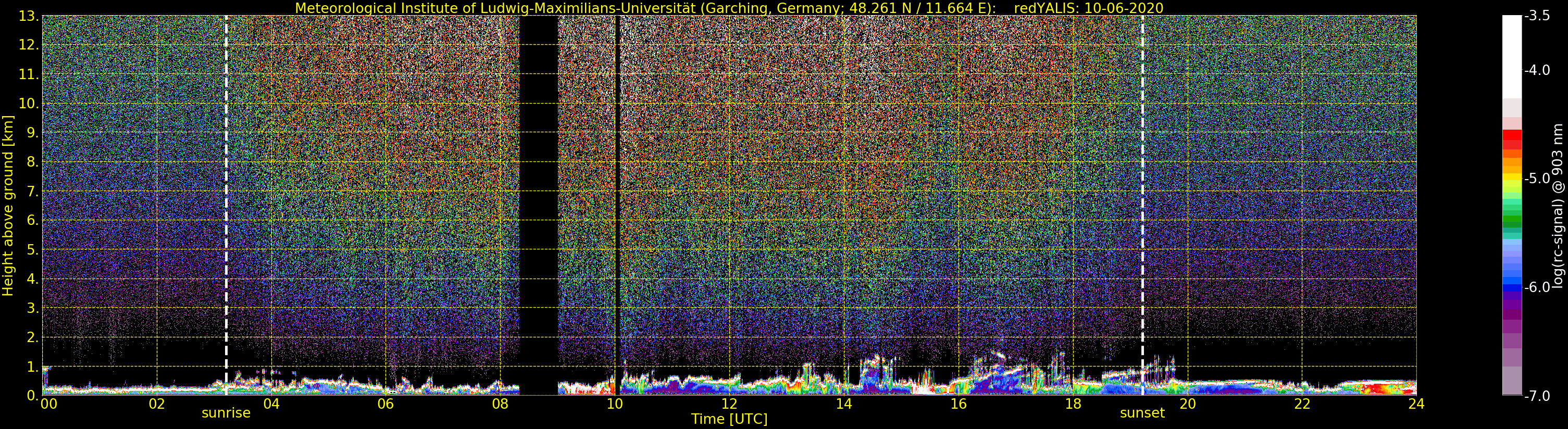Click the time tick label '06'

[385, 403]
